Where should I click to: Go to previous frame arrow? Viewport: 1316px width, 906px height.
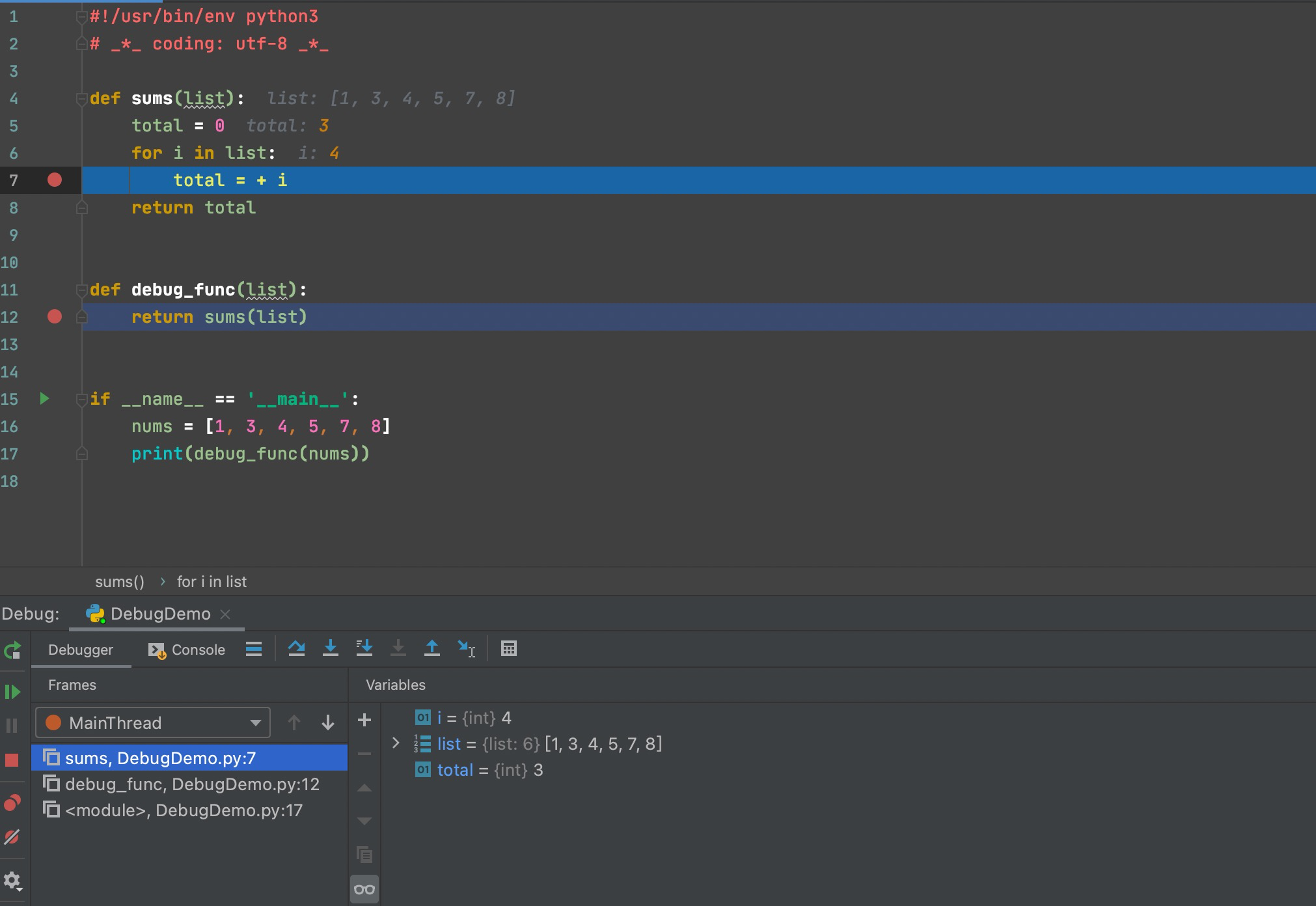tap(294, 722)
